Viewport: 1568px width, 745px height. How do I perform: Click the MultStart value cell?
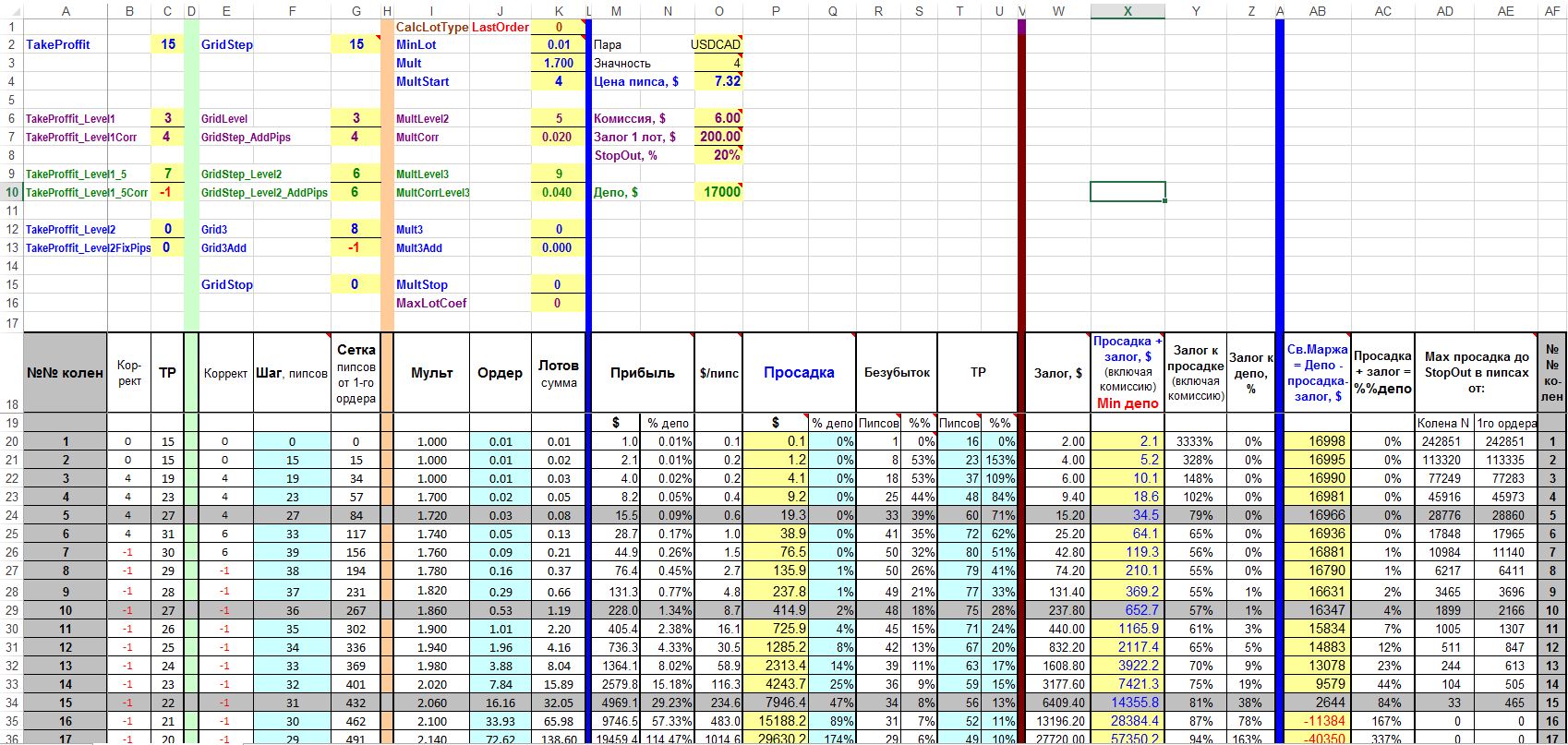pyautogui.click(x=559, y=81)
